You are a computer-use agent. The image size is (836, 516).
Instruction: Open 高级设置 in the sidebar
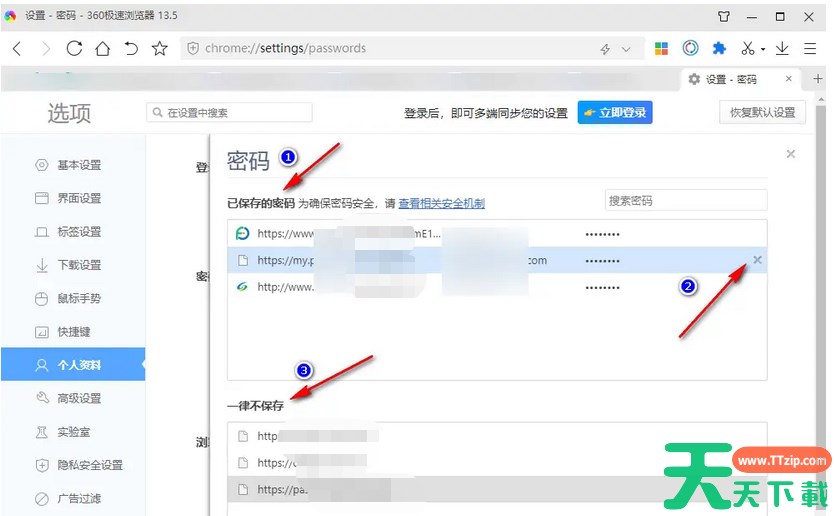point(79,398)
